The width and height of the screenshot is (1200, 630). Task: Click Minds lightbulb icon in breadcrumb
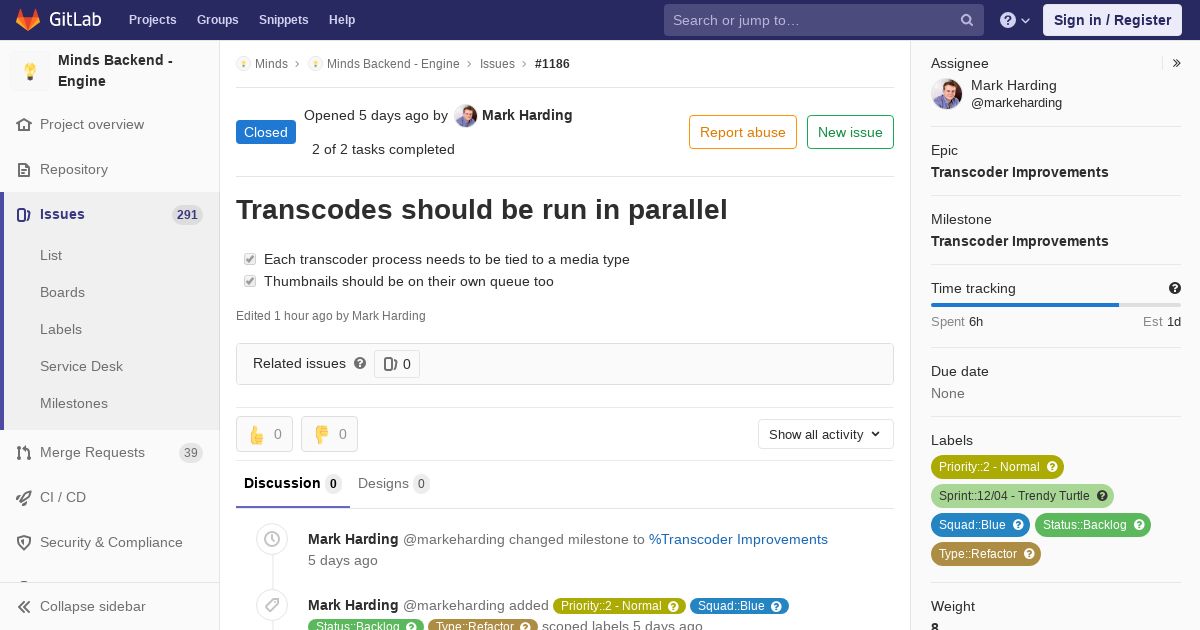tap(243, 64)
